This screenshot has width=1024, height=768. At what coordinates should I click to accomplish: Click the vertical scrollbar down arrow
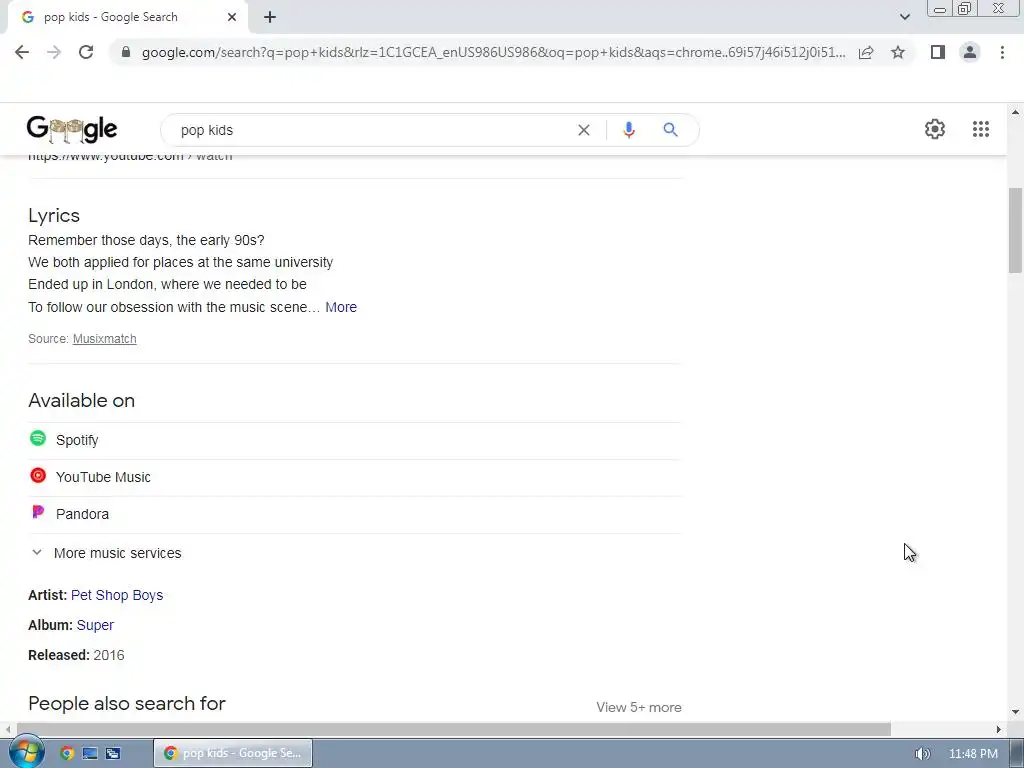(x=1015, y=711)
